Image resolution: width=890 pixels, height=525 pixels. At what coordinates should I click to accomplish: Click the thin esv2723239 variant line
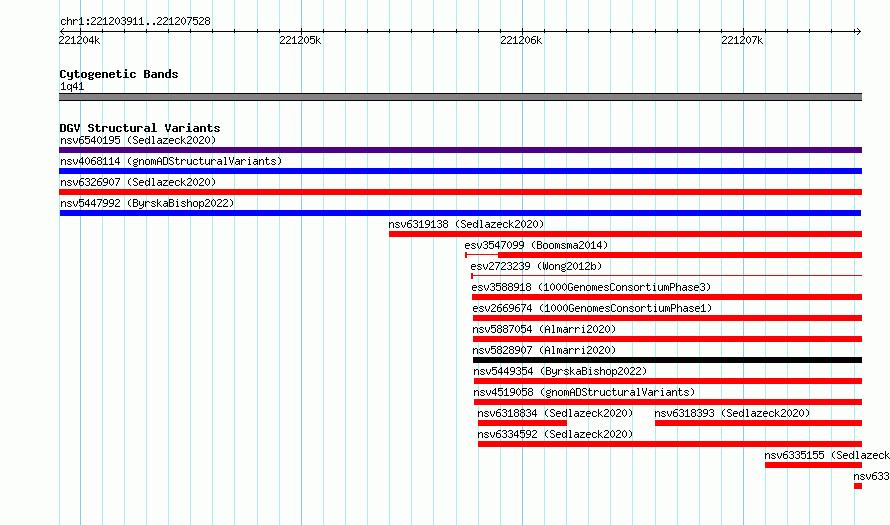click(667, 276)
